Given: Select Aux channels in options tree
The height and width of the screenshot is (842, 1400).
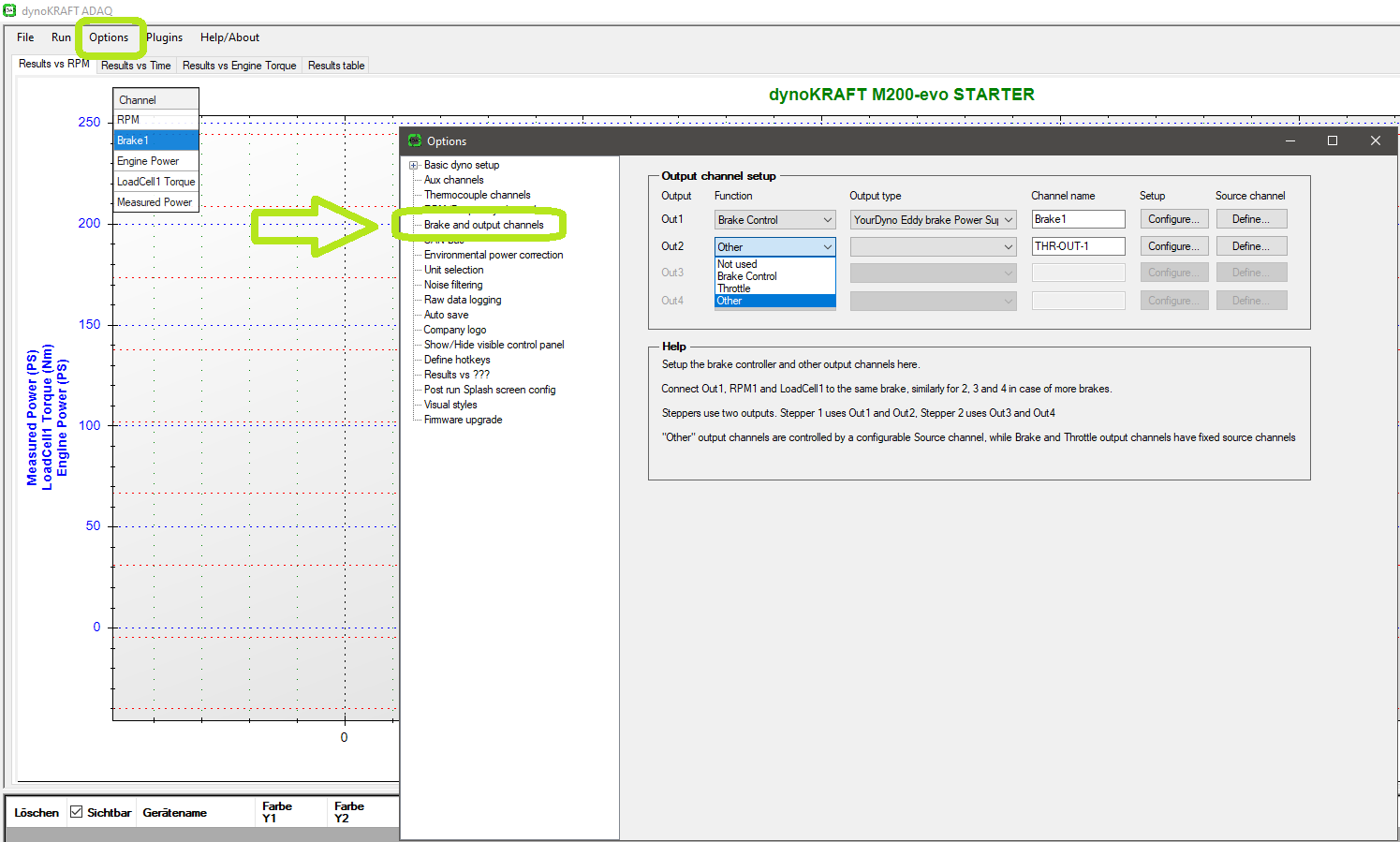Looking at the screenshot, I should point(453,180).
